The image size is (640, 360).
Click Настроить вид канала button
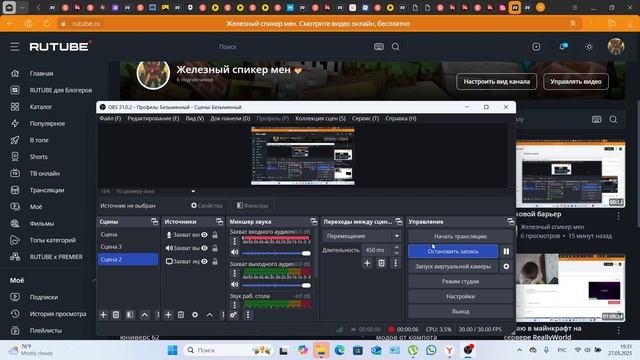pos(497,82)
